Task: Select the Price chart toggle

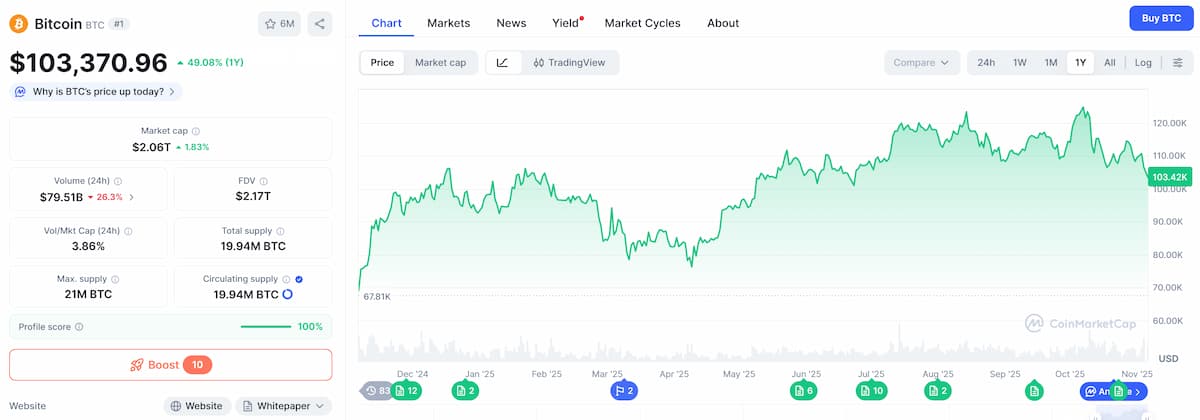Action: (382, 62)
